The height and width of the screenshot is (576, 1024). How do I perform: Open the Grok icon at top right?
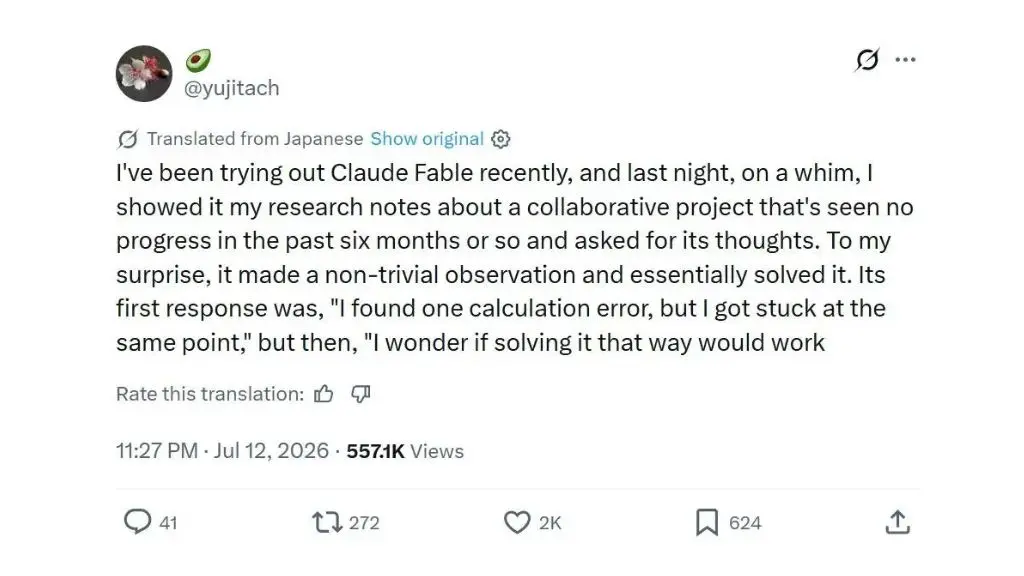point(867,59)
